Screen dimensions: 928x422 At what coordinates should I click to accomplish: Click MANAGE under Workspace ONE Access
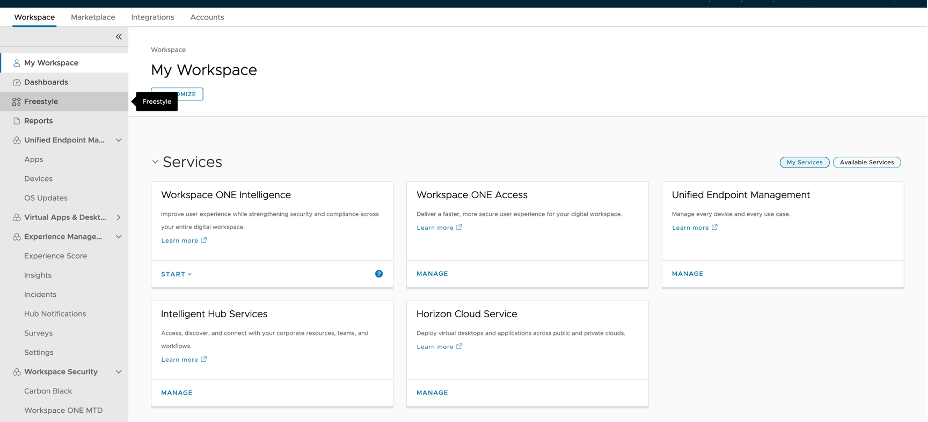pyautogui.click(x=432, y=273)
